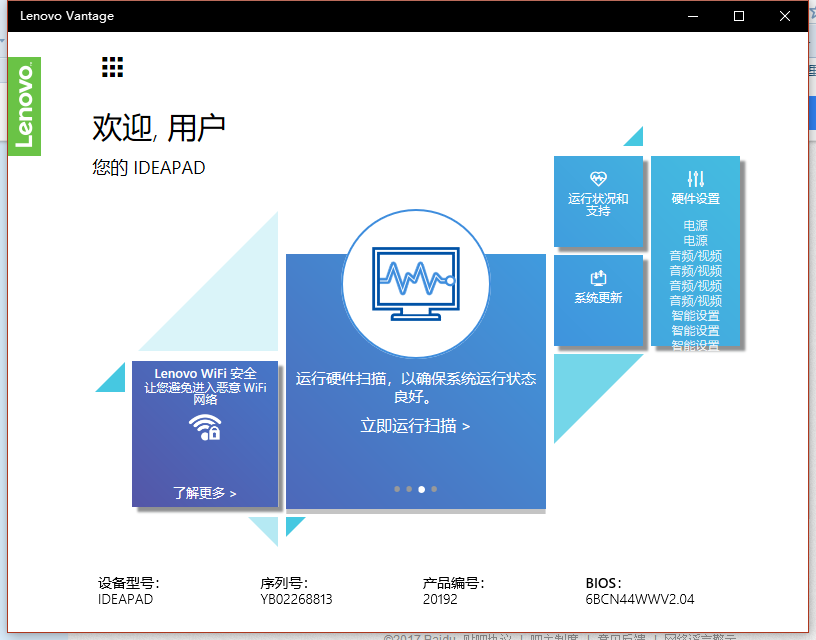Open the nine-dot grid menu icon
816x640 pixels.
[112, 67]
